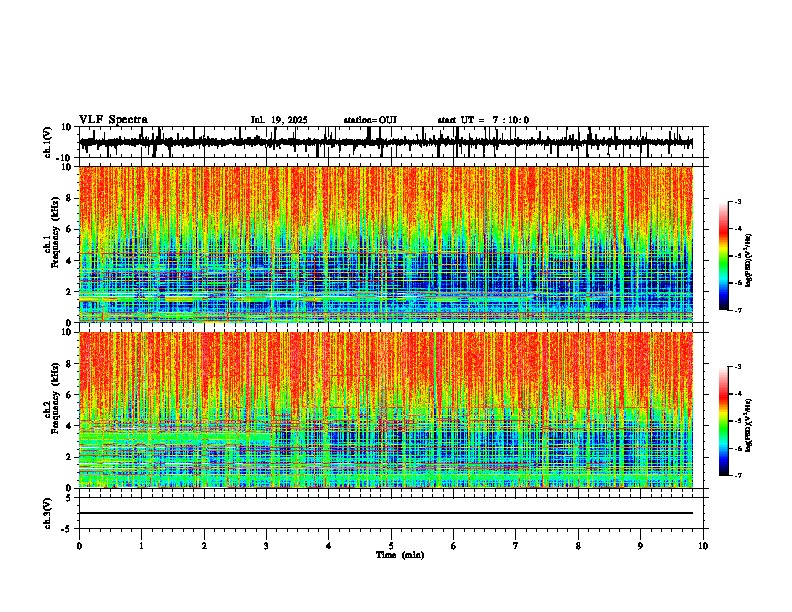The width and height of the screenshot is (792, 612).
Task: Click the "4" kHz tick on ch.2 spectrogram
Action: tap(69, 426)
